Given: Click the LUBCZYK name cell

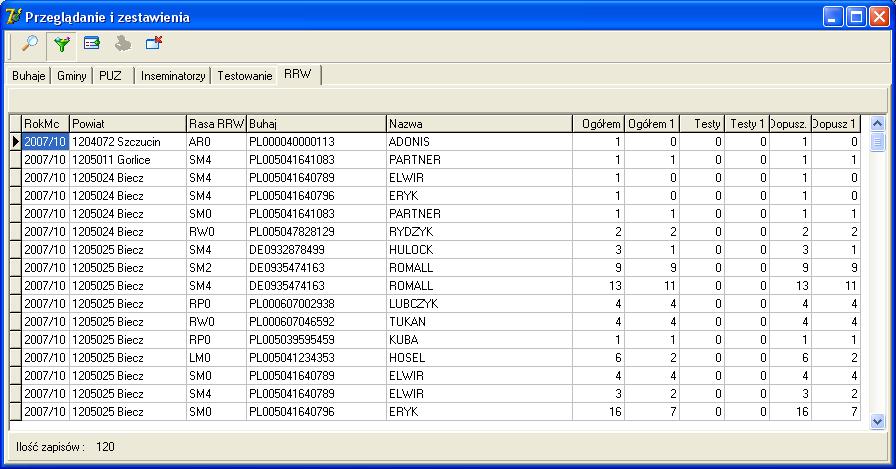Looking at the screenshot, I should pyautogui.click(x=479, y=304).
